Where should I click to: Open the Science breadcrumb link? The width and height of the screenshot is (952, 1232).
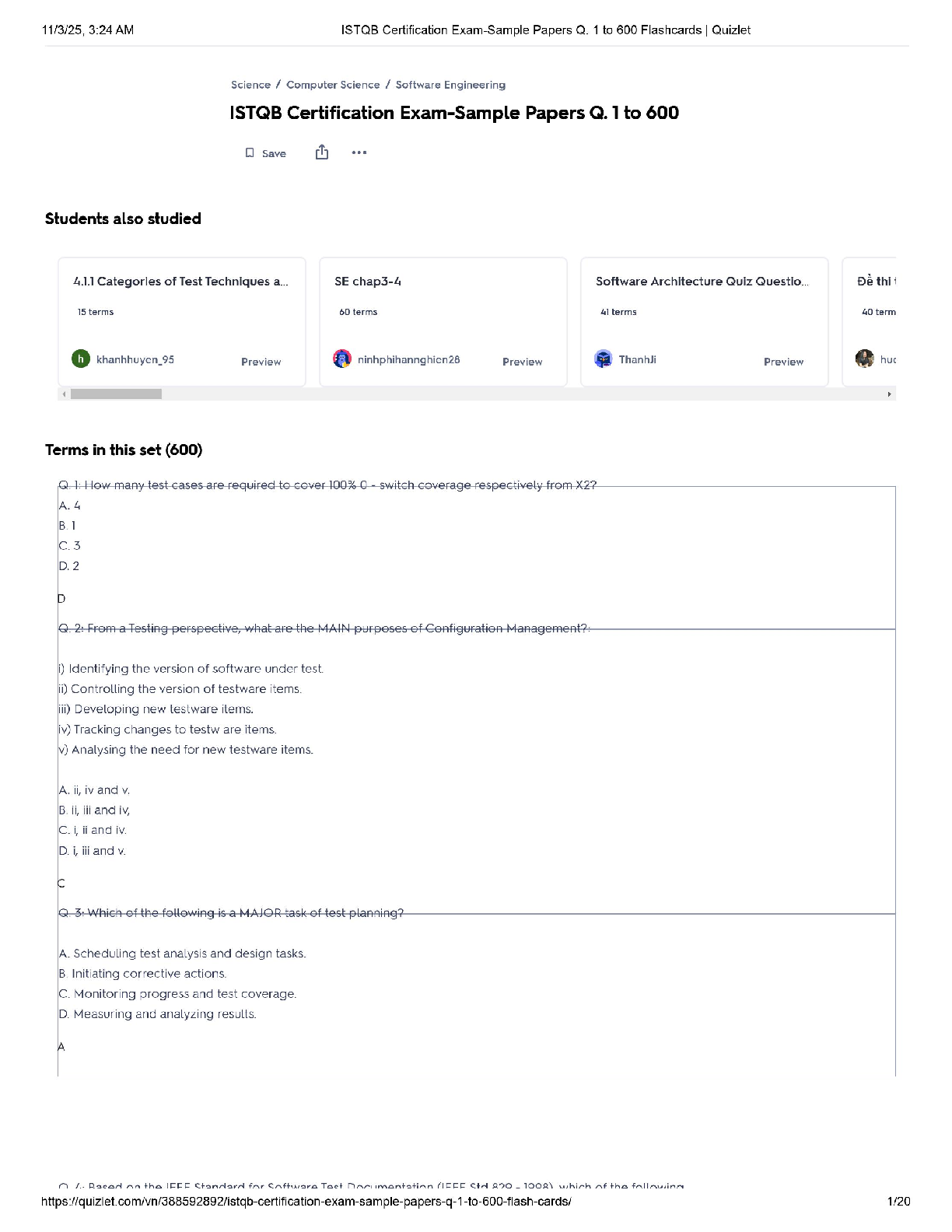pyautogui.click(x=250, y=85)
